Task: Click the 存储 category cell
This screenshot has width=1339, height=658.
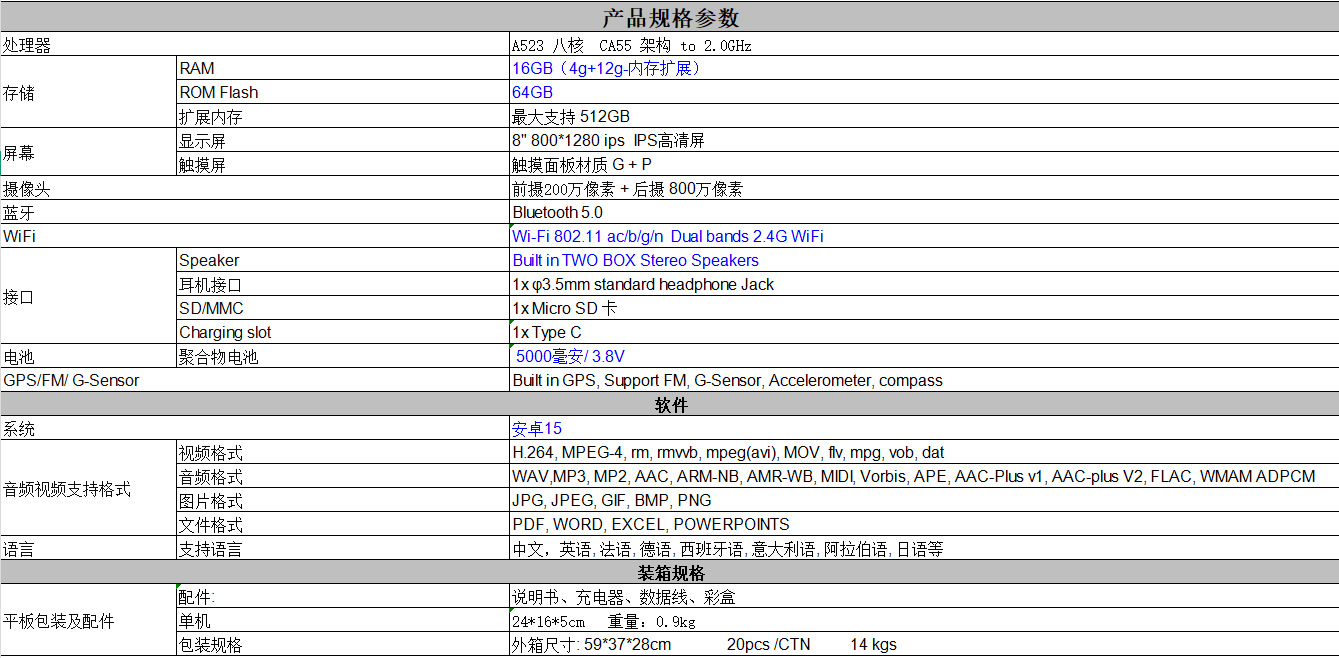Action: pos(88,93)
